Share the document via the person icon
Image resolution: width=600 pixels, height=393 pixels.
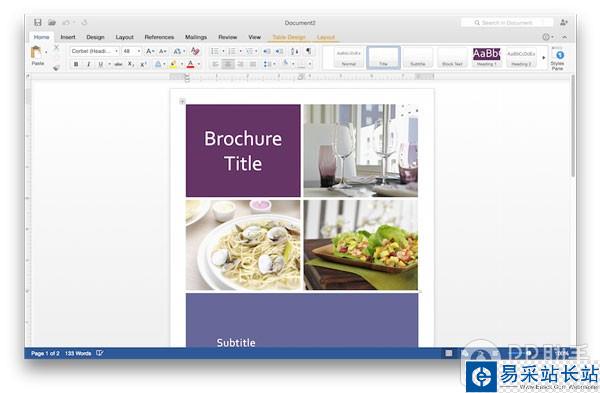[564, 23]
